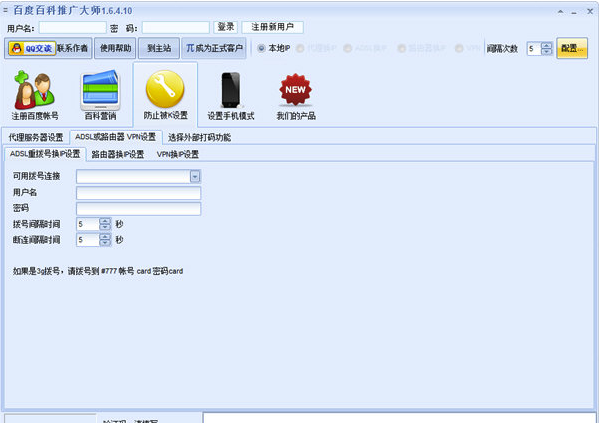Screen dimensions: 601x423
Task: Increase 拨号间隔时间 seconds
Action: pos(105,221)
